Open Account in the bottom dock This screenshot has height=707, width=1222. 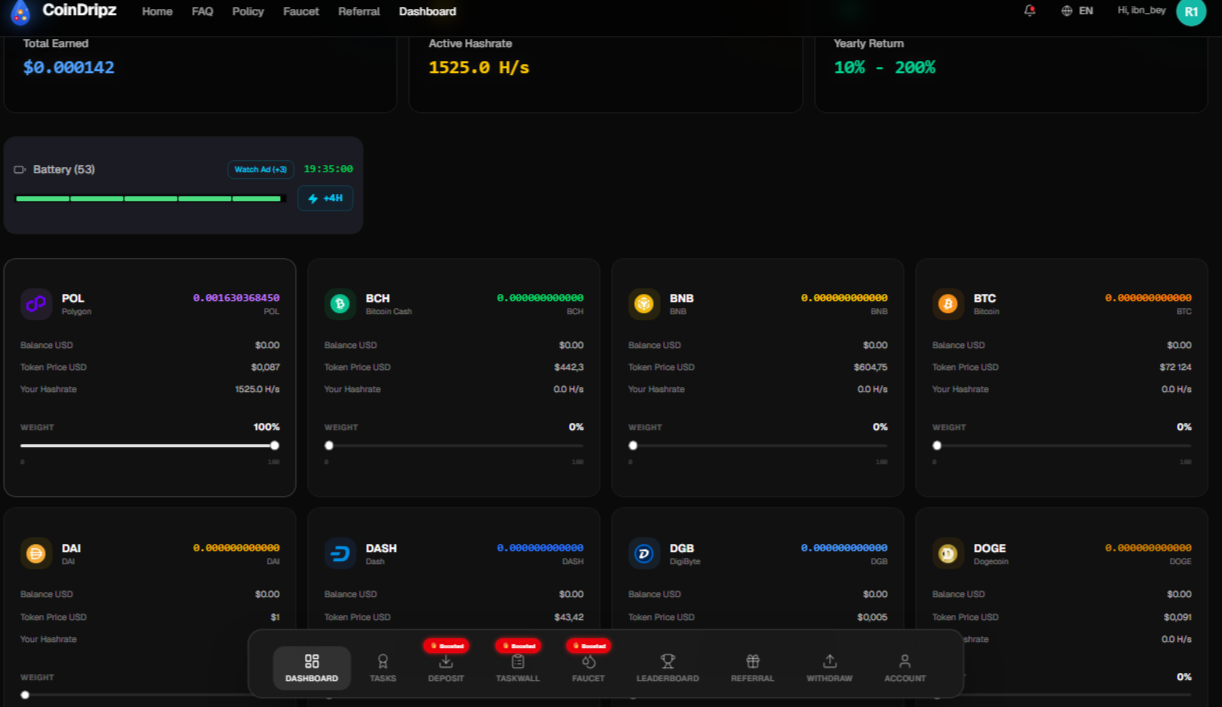(x=905, y=668)
